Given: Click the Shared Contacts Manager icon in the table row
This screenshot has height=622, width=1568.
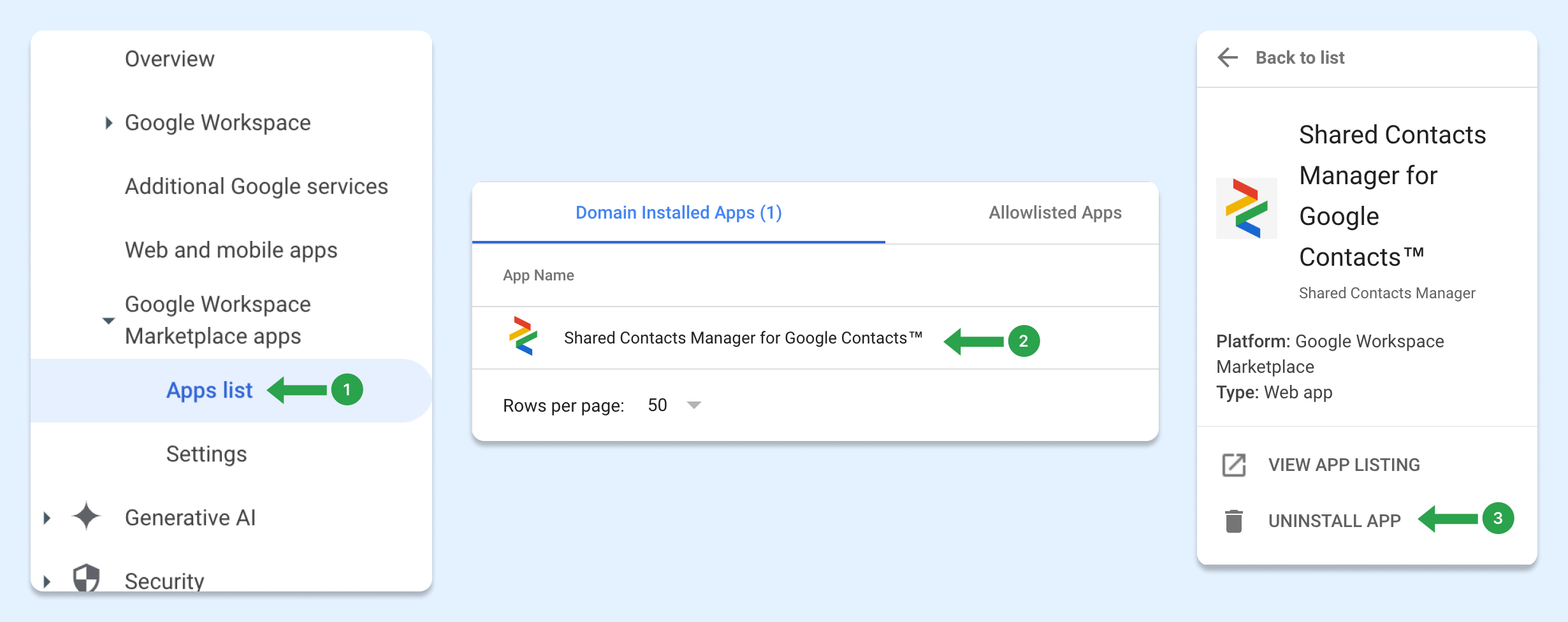Looking at the screenshot, I should (x=523, y=336).
